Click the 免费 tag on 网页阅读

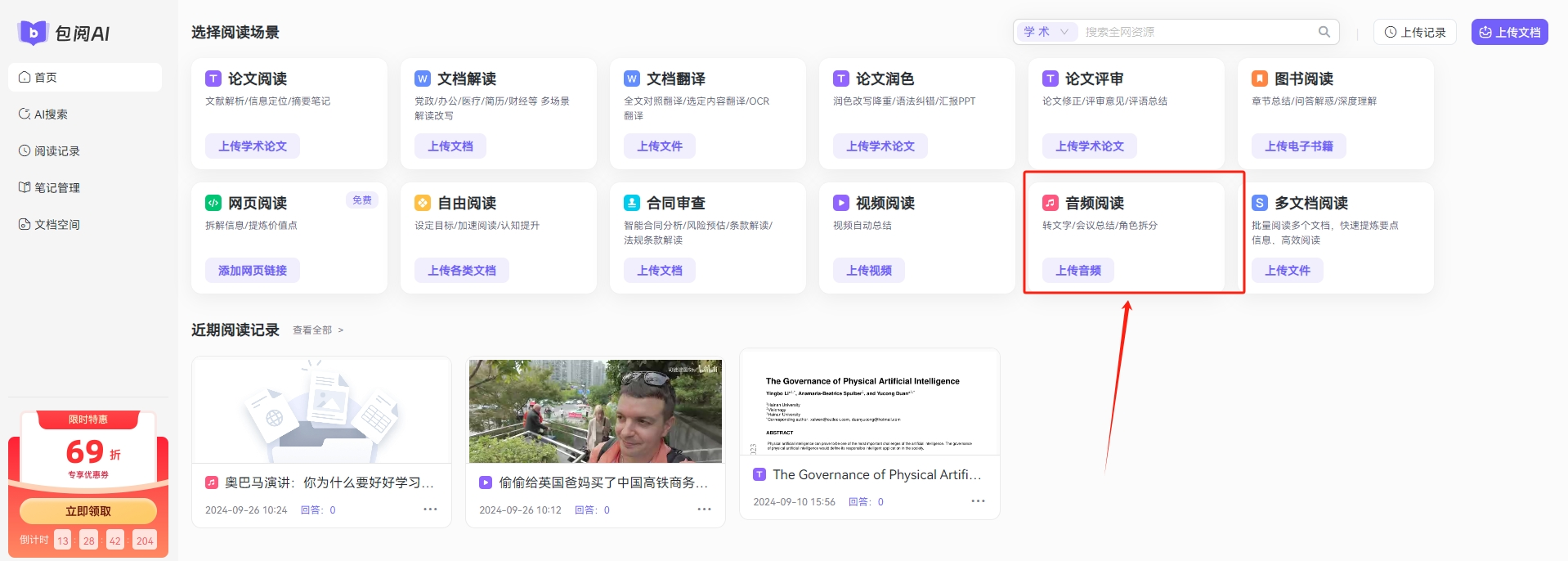pyautogui.click(x=362, y=200)
